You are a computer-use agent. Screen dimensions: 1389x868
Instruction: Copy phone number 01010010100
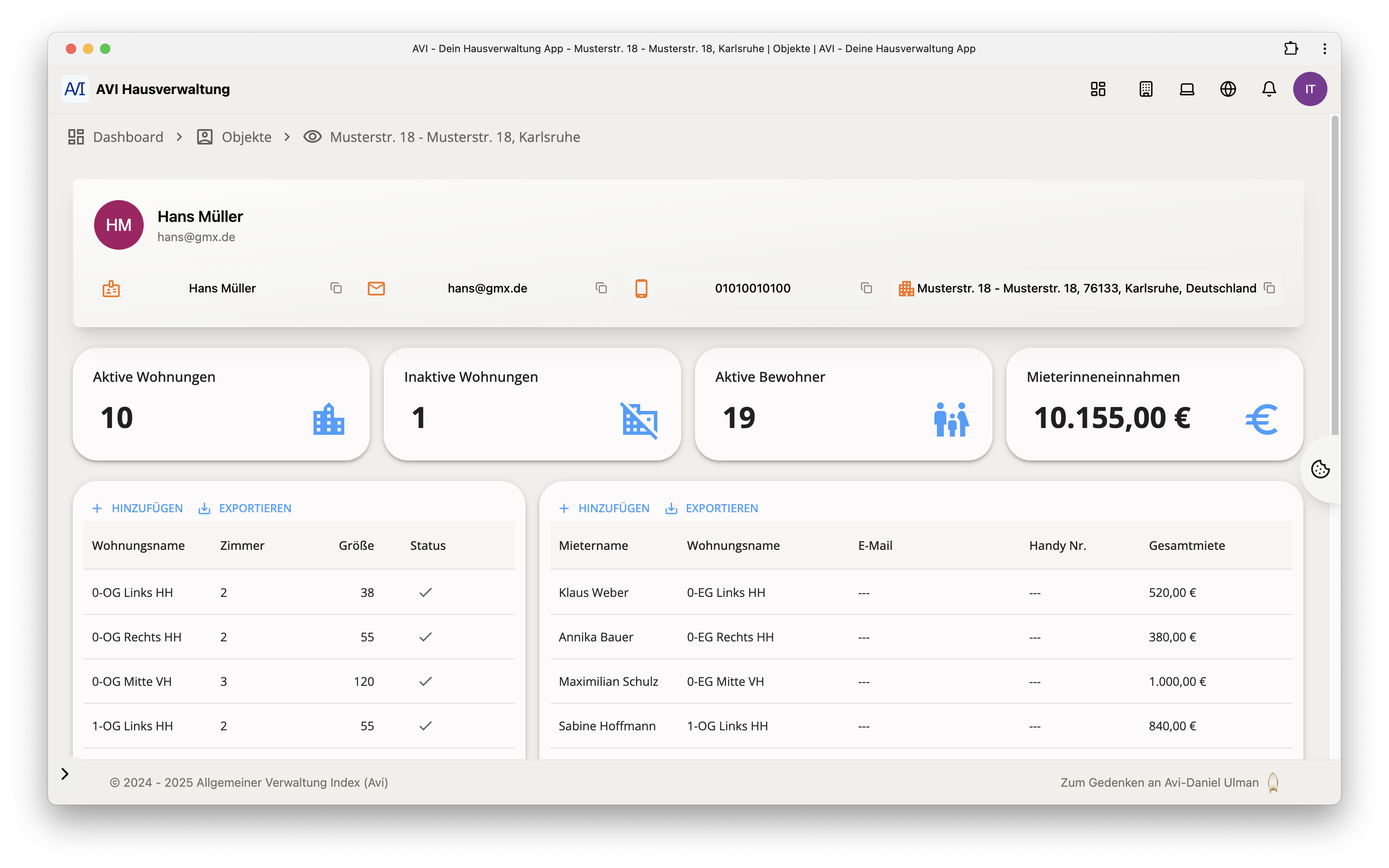tap(866, 288)
